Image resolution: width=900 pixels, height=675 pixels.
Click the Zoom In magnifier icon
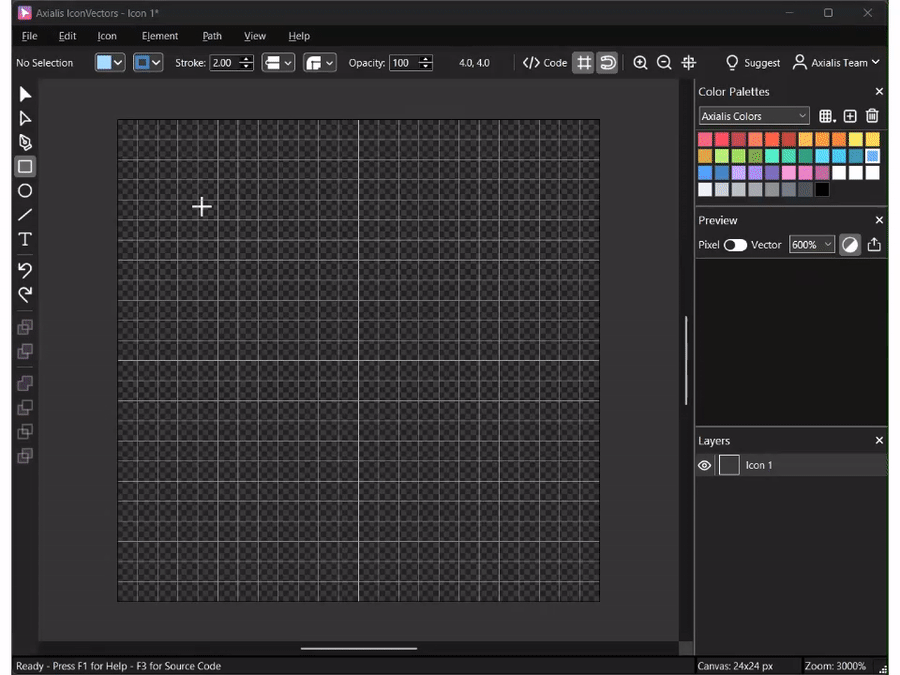click(640, 63)
